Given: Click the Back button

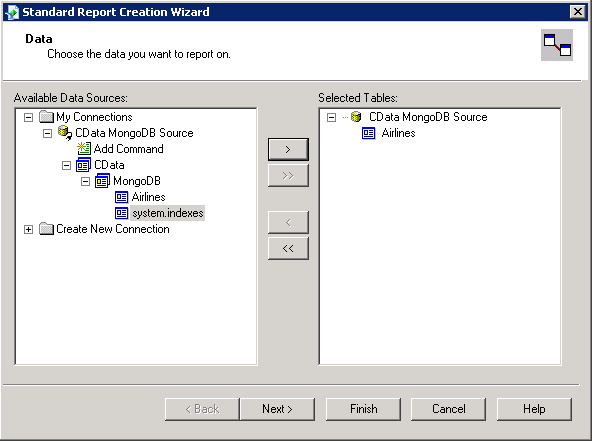Looking at the screenshot, I should coord(202,409).
